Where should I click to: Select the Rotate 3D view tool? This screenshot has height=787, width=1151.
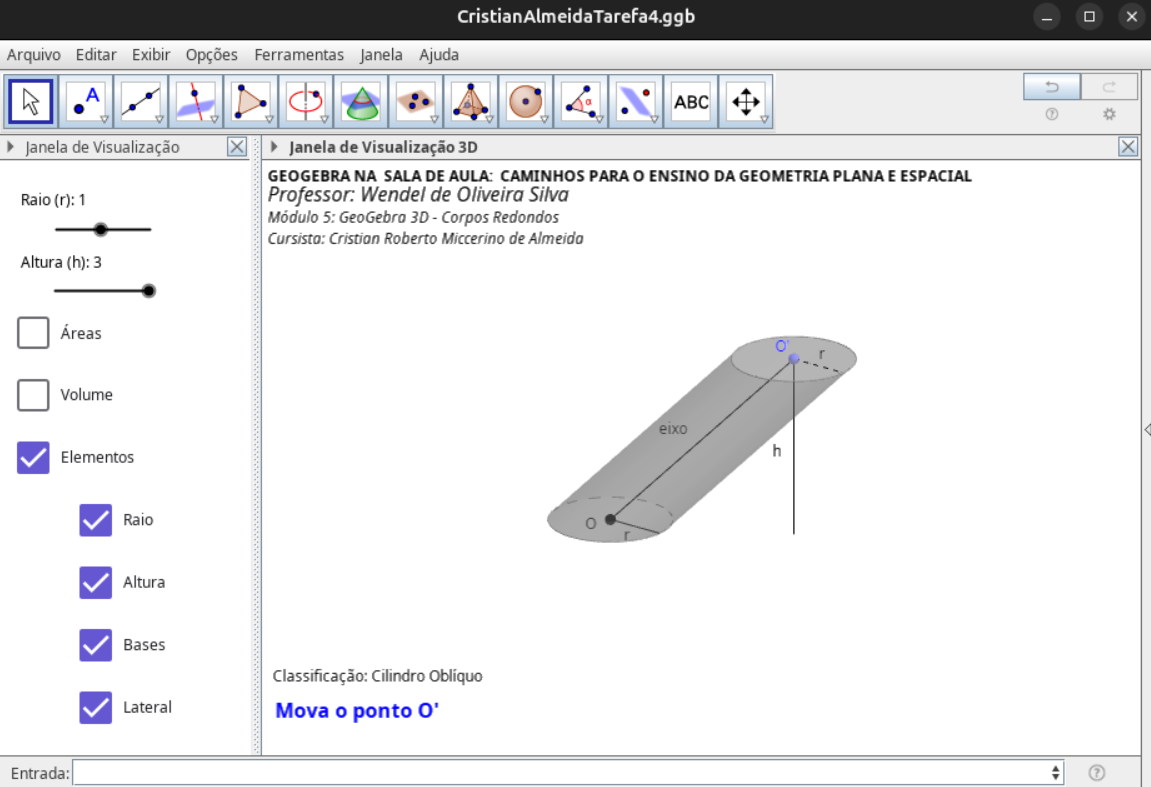tap(746, 102)
